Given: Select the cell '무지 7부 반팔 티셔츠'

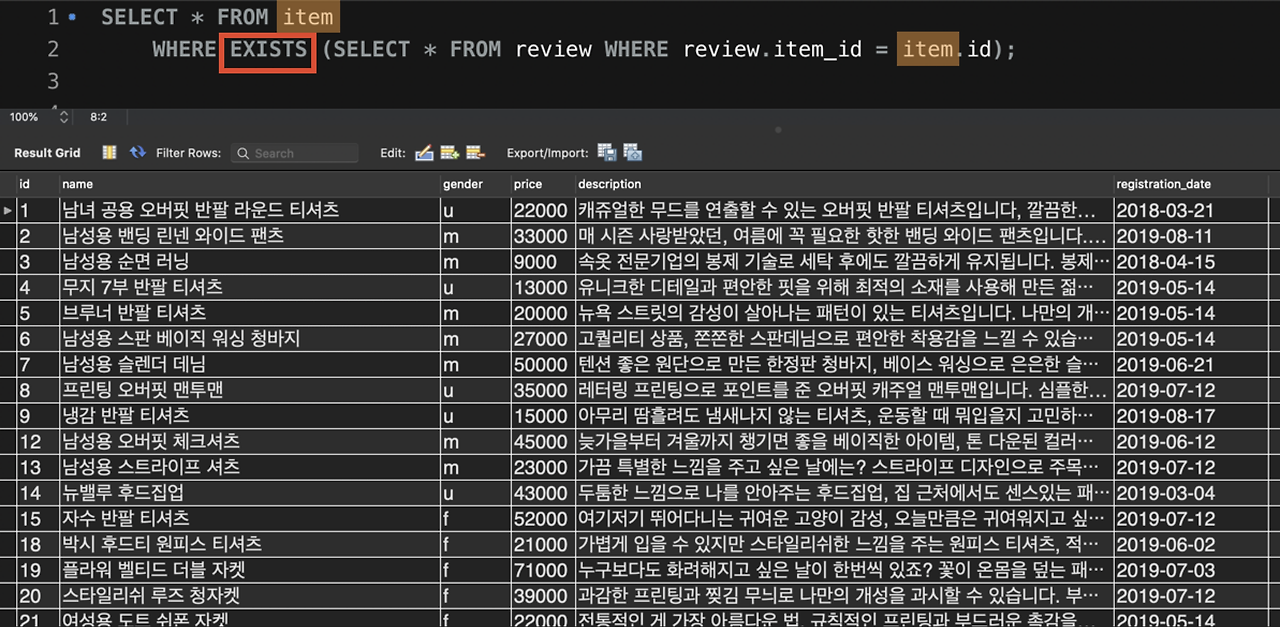Looking at the screenshot, I should click(x=249, y=287).
